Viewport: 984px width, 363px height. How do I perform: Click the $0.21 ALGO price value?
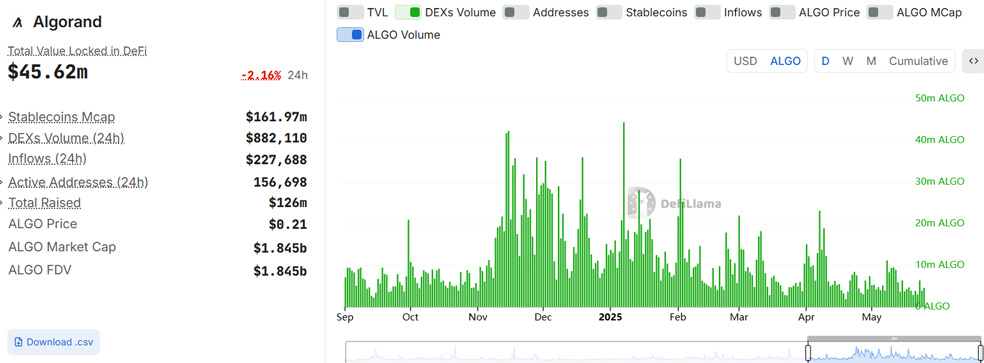(x=288, y=225)
